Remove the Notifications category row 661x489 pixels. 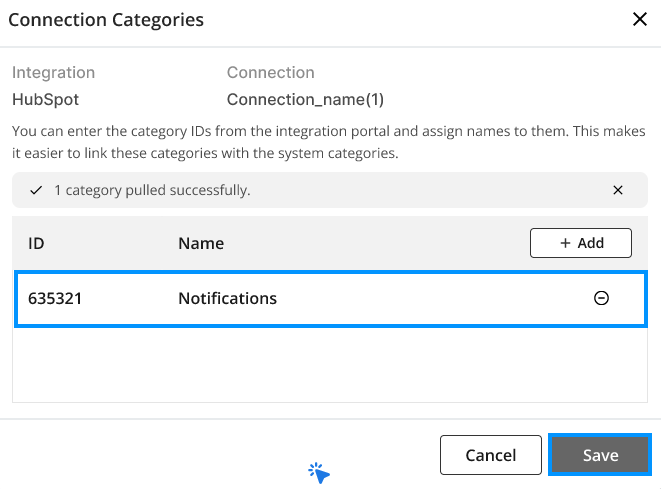(601, 298)
